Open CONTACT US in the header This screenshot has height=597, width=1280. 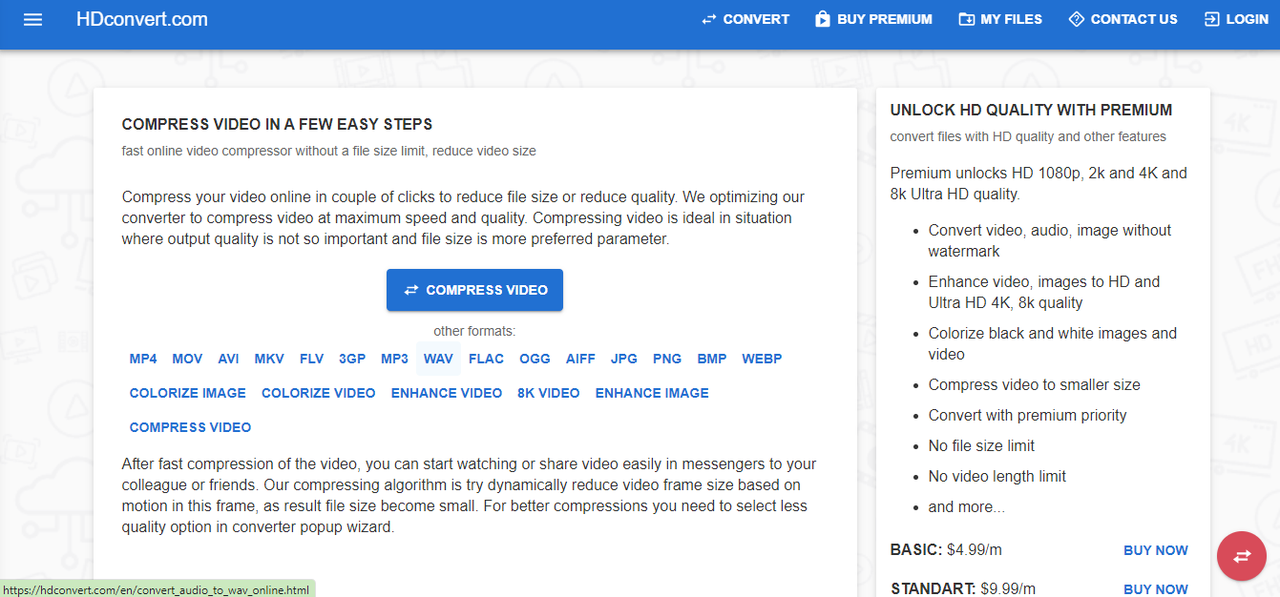coord(1123,19)
